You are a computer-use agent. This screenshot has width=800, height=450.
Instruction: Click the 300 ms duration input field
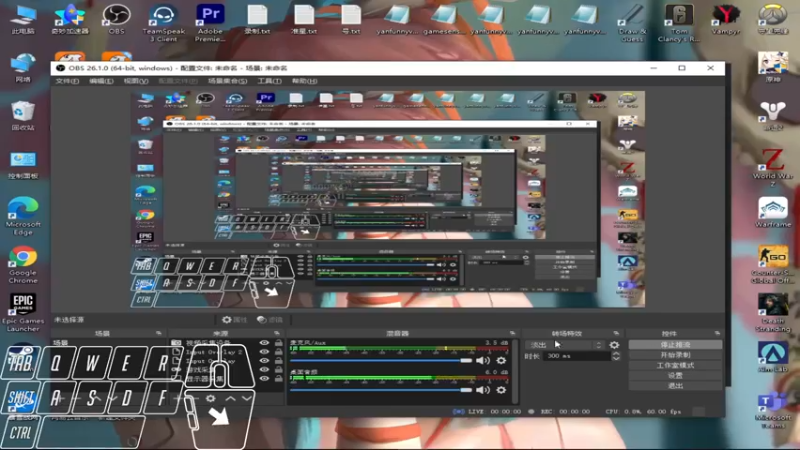577,356
